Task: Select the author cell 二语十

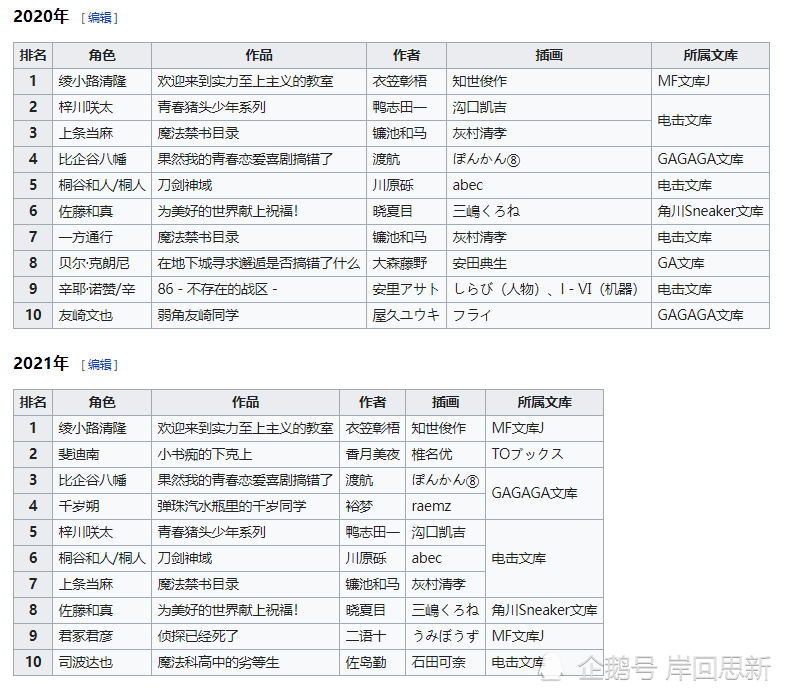Action: pyautogui.click(x=372, y=636)
